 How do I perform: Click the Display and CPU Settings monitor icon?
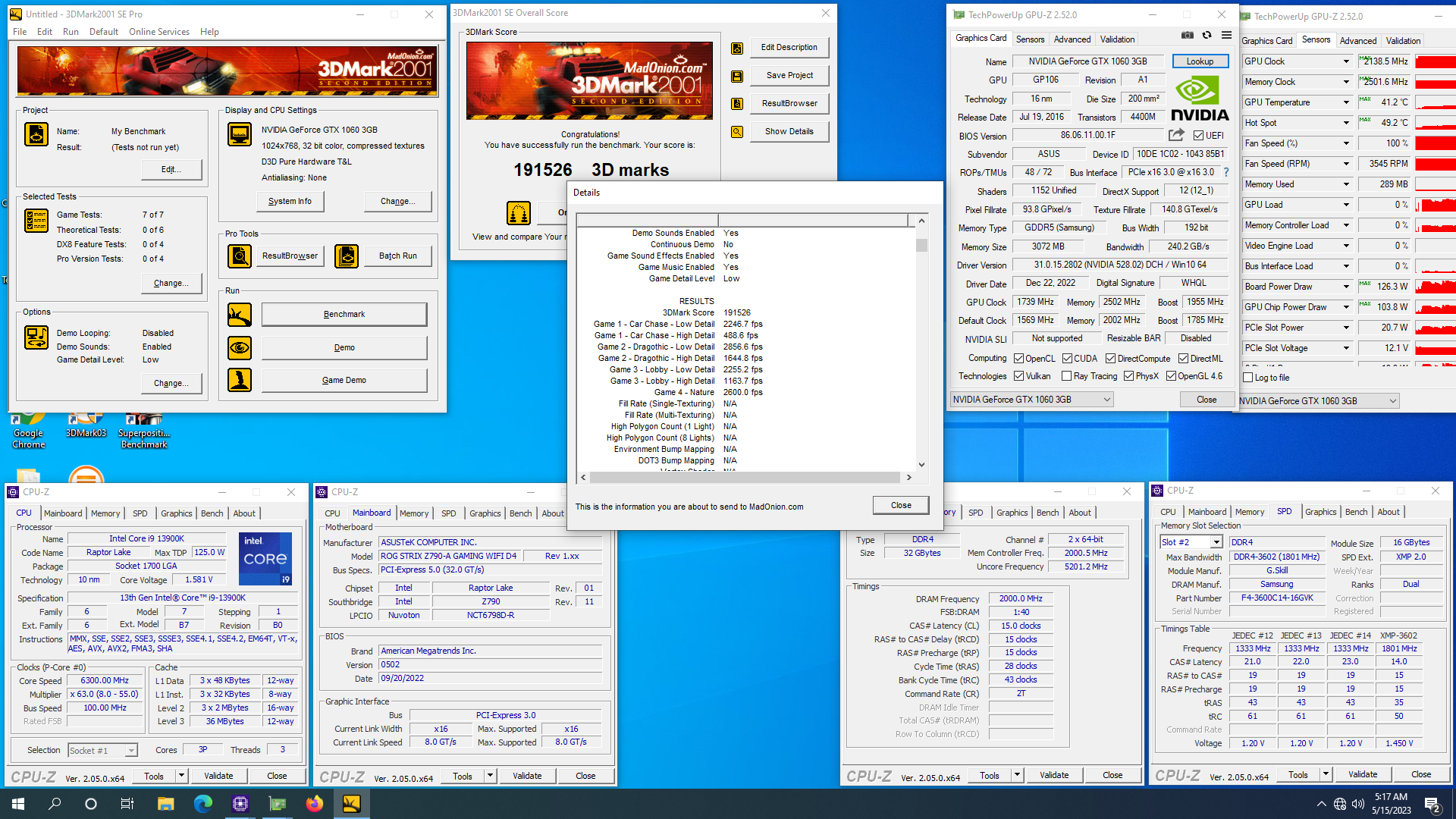(x=240, y=134)
